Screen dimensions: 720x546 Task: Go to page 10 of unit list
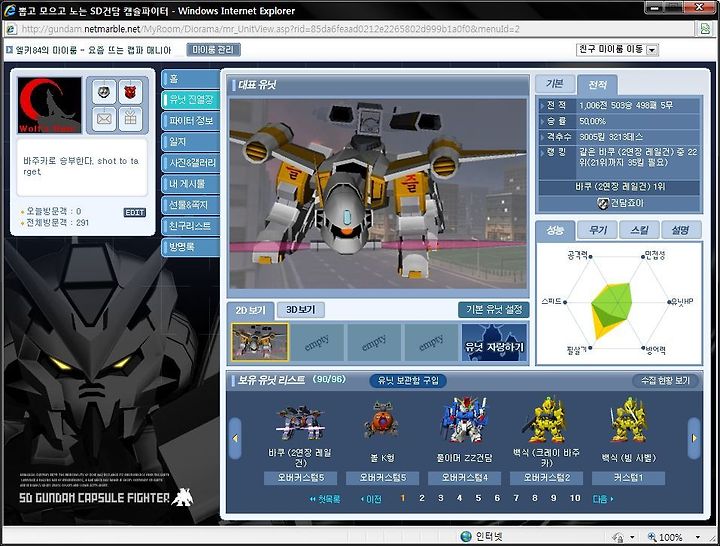click(575, 498)
